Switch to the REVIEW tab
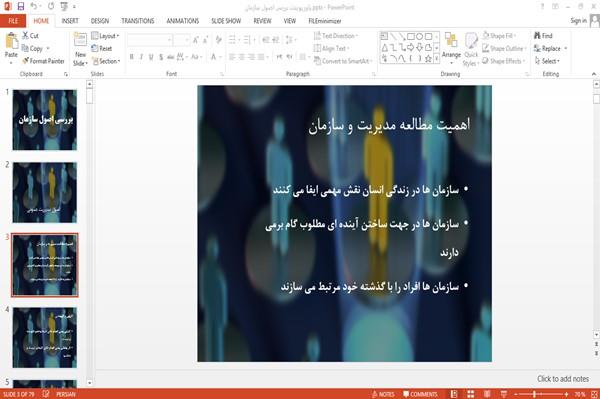The height and width of the screenshot is (399, 600). point(262,21)
